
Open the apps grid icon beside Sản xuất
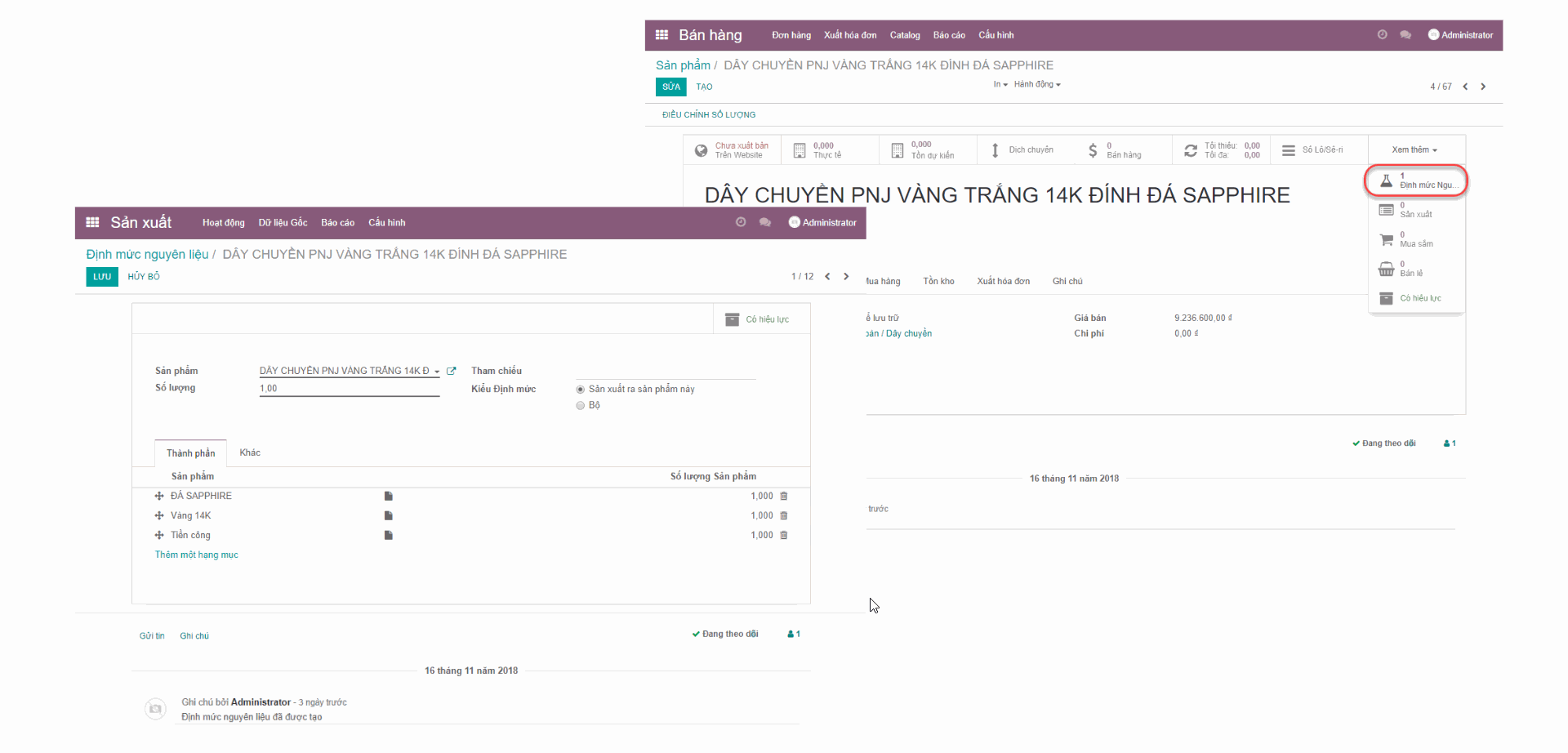(x=92, y=221)
